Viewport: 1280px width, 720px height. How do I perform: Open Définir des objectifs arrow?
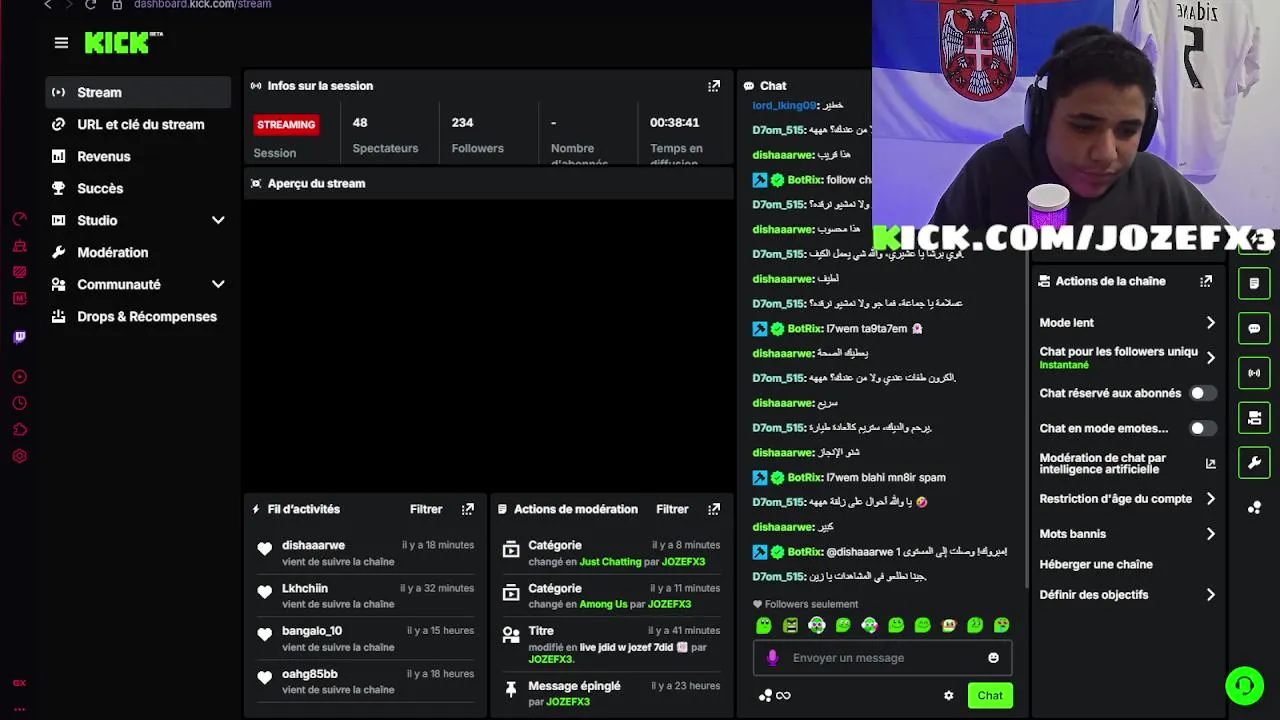point(1210,595)
